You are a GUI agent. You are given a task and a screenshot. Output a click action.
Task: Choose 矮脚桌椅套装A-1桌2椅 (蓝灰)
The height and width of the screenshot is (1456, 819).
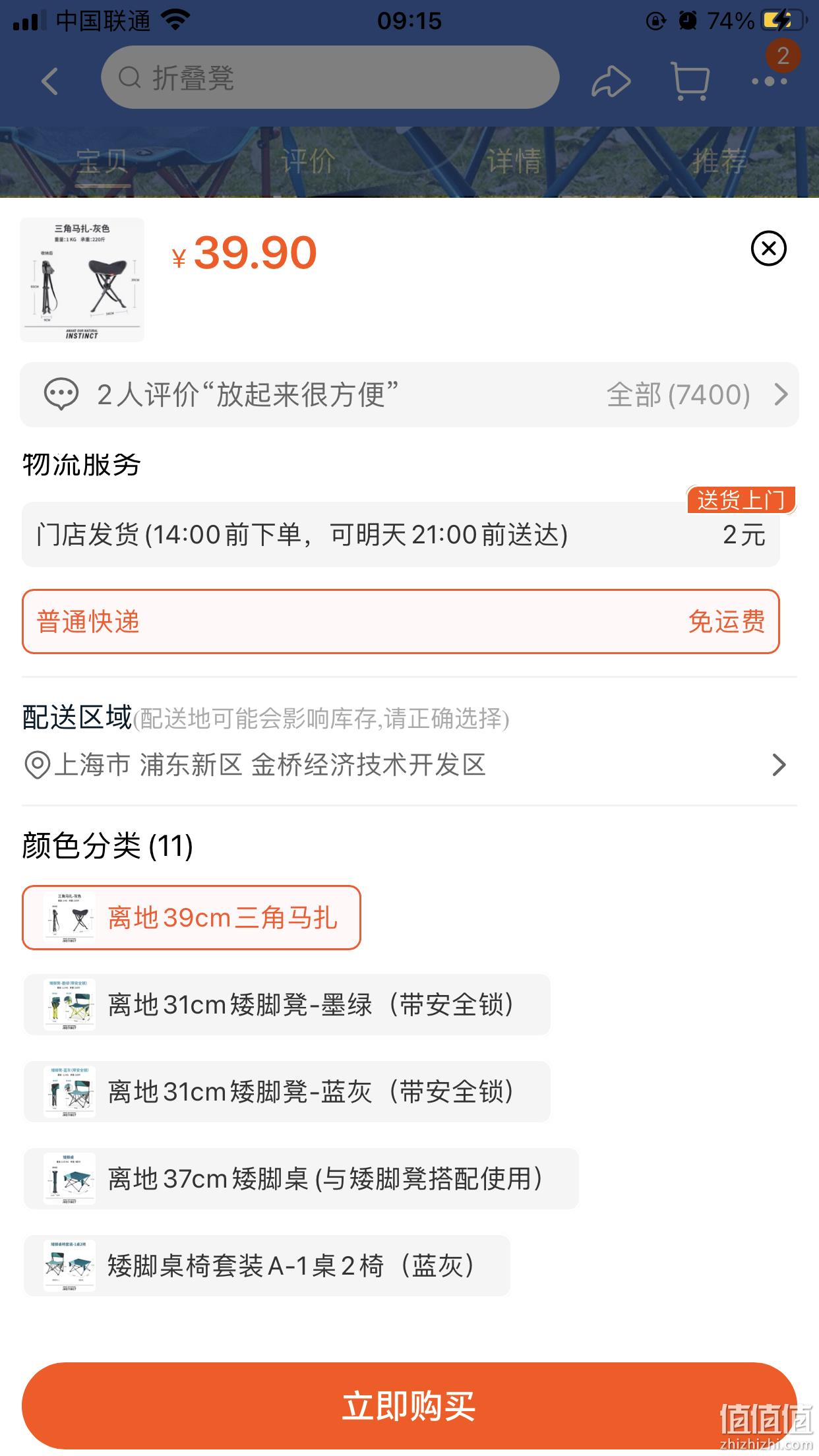click(x=266, y=1265)
